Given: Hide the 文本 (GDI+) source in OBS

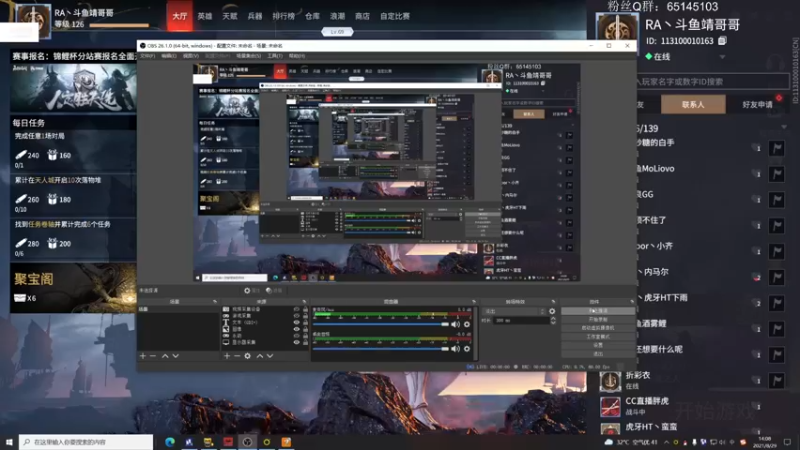Looking at the screenshot, I should click(x=296, y=322).
